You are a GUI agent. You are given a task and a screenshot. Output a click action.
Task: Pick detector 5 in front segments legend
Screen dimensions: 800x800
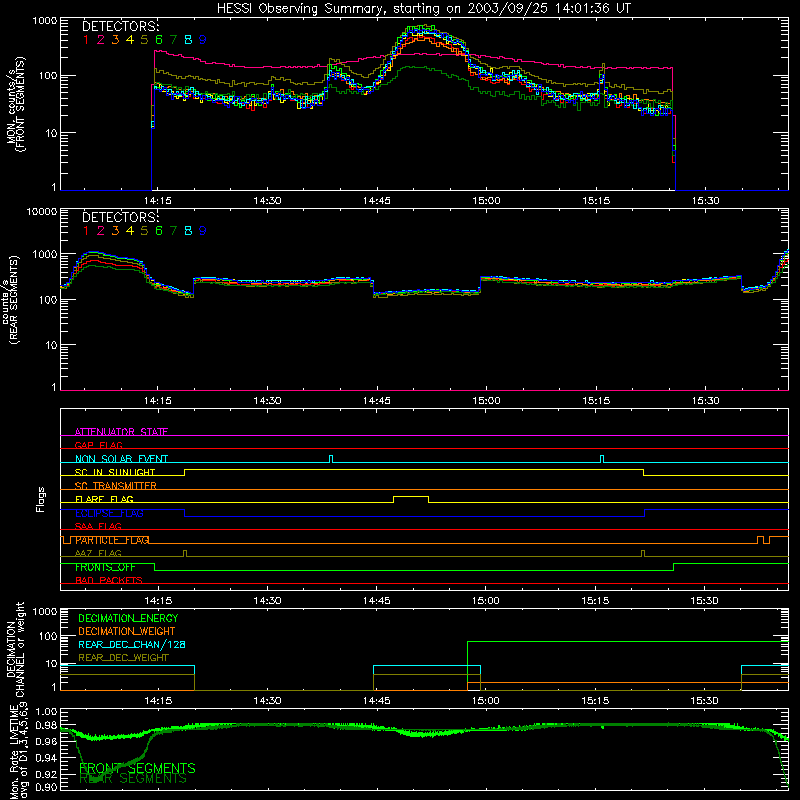click(144, 40)
